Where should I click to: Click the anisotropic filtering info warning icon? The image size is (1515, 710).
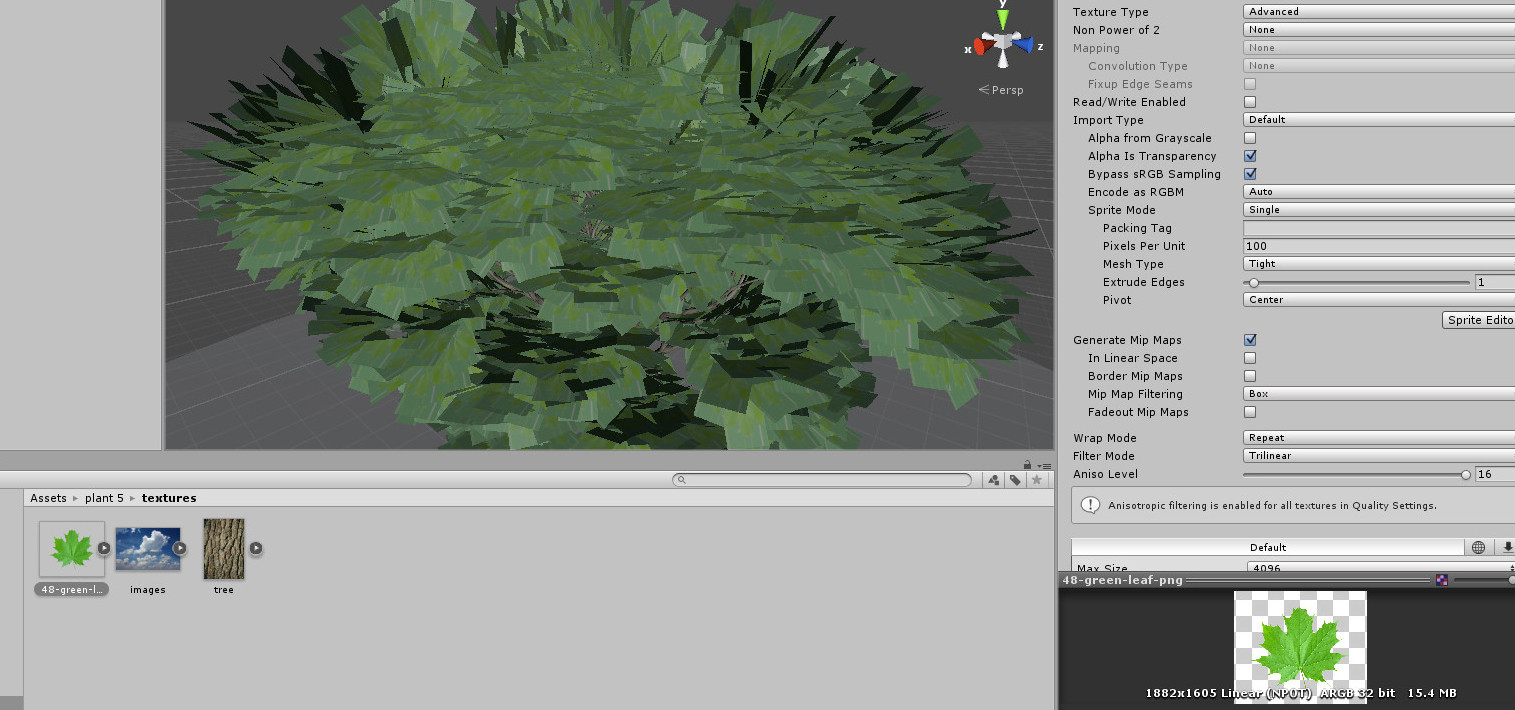(1091, 505)
